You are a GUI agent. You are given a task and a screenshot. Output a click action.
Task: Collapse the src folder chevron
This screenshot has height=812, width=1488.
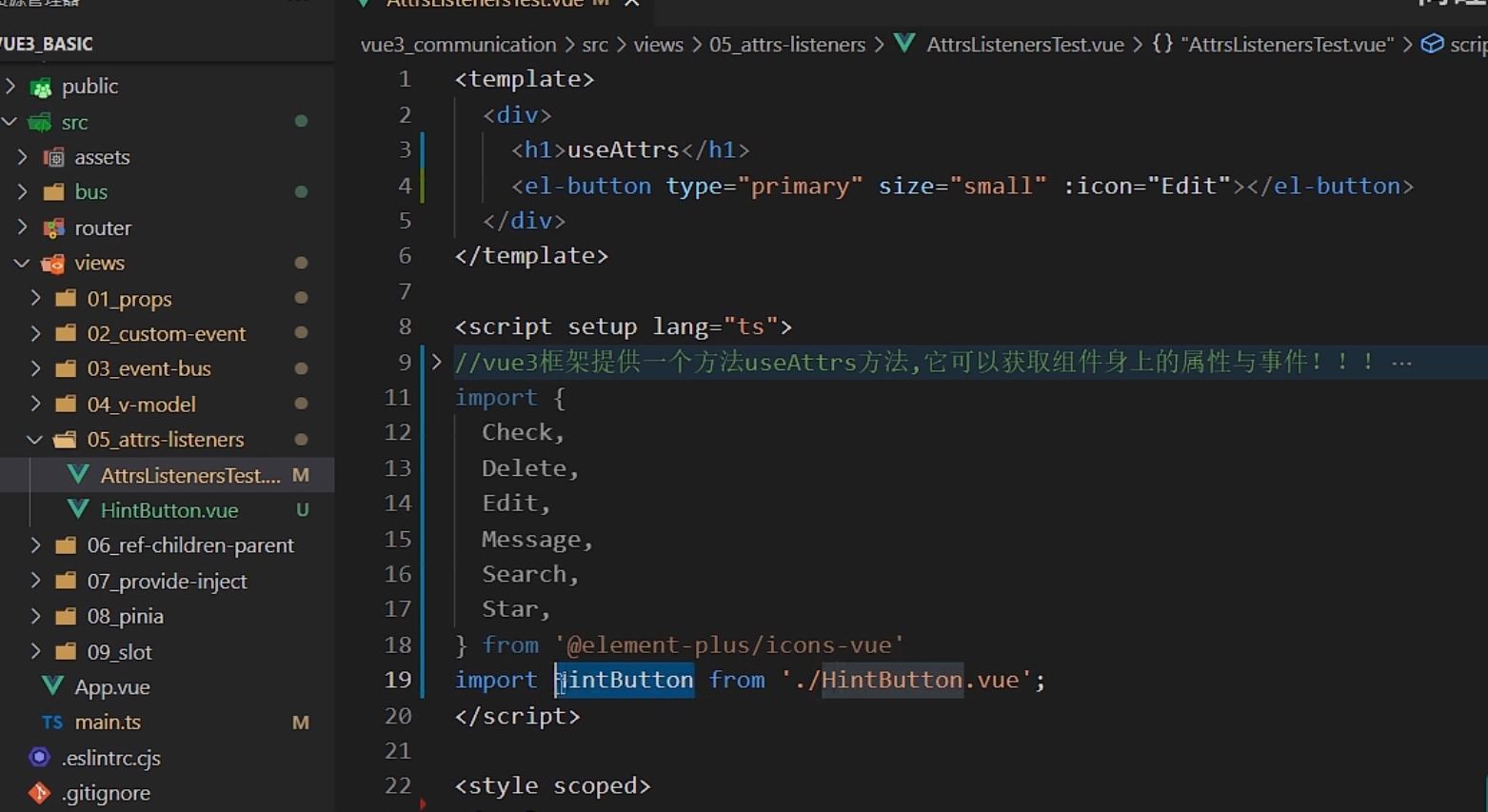click(10, 122)
